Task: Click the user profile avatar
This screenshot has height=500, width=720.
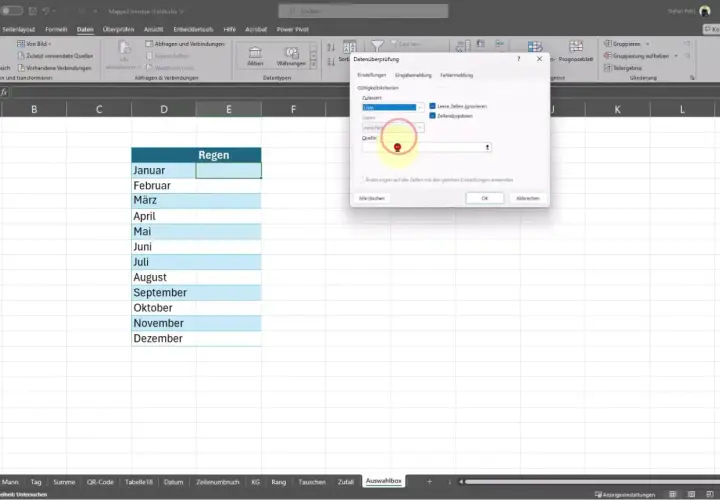Action: (x=705, y=11)
